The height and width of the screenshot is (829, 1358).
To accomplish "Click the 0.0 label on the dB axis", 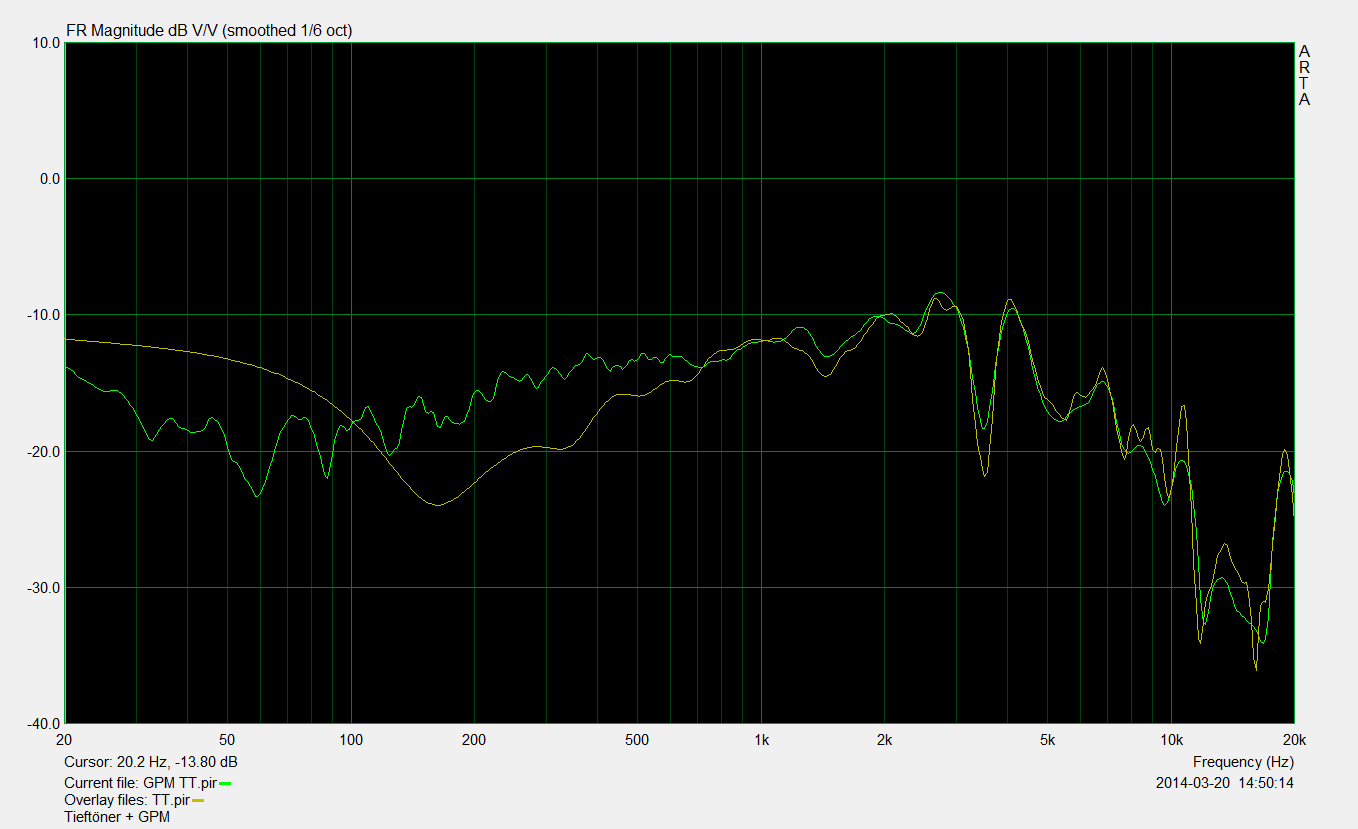I will pyautogui.click(x=45, y=179).
